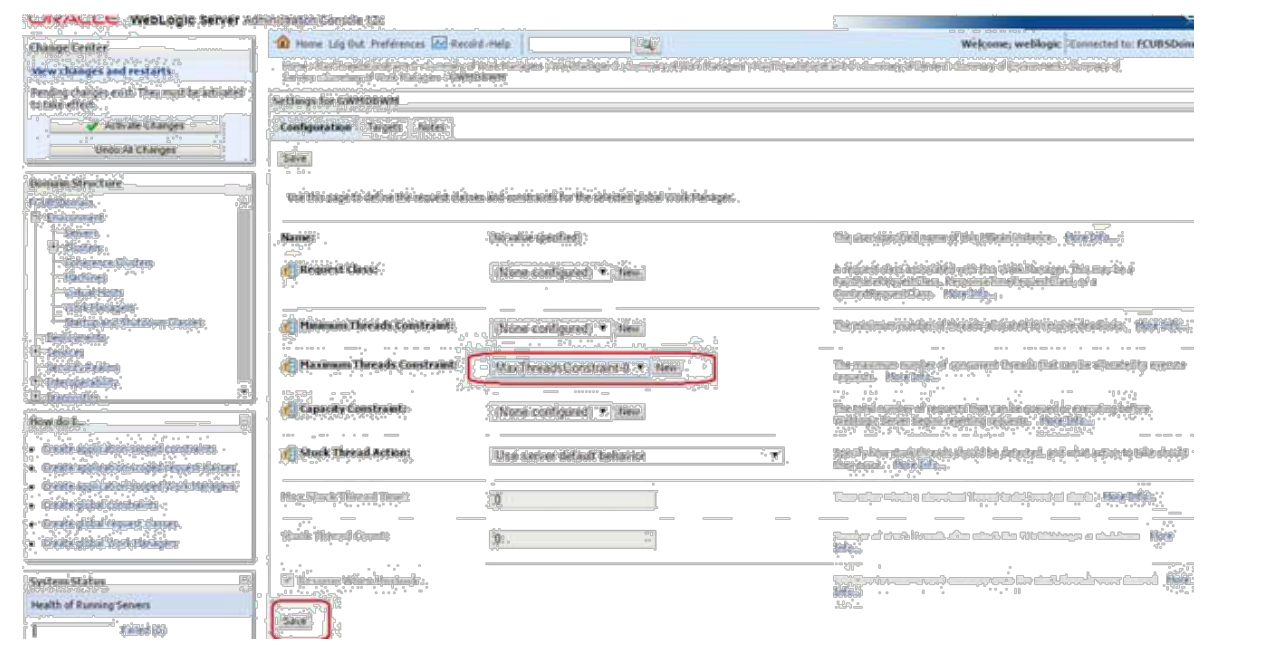Click New next to Request Class

629,271
